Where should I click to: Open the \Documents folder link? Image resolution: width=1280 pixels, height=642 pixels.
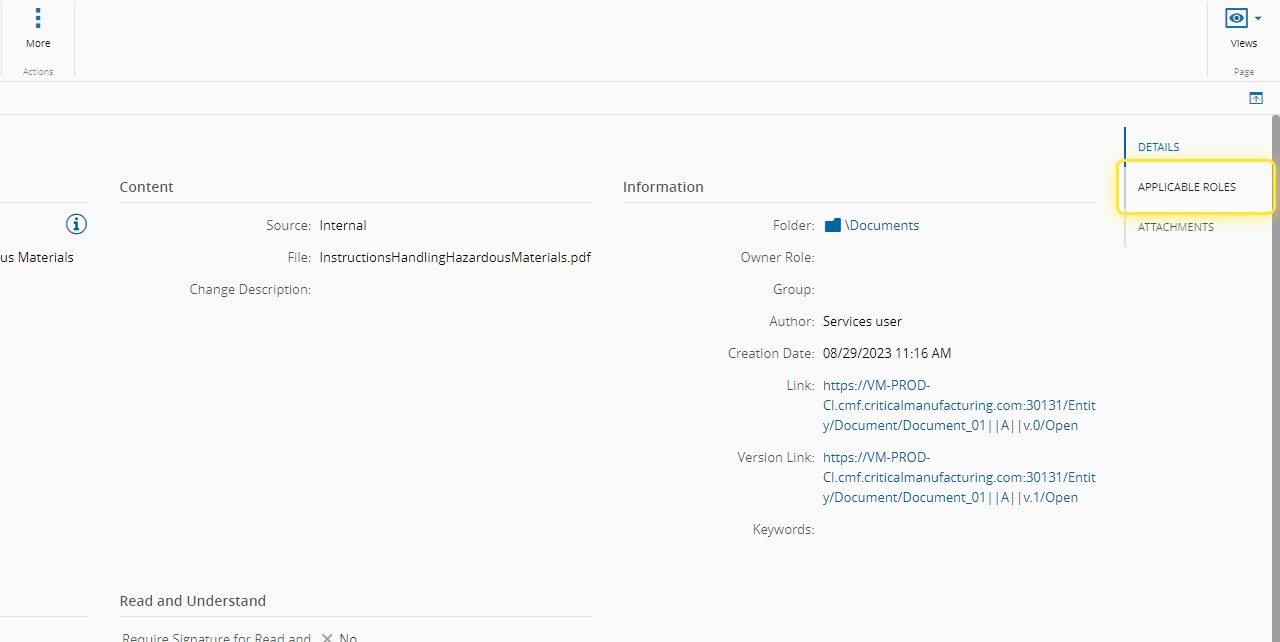[882, 226]
